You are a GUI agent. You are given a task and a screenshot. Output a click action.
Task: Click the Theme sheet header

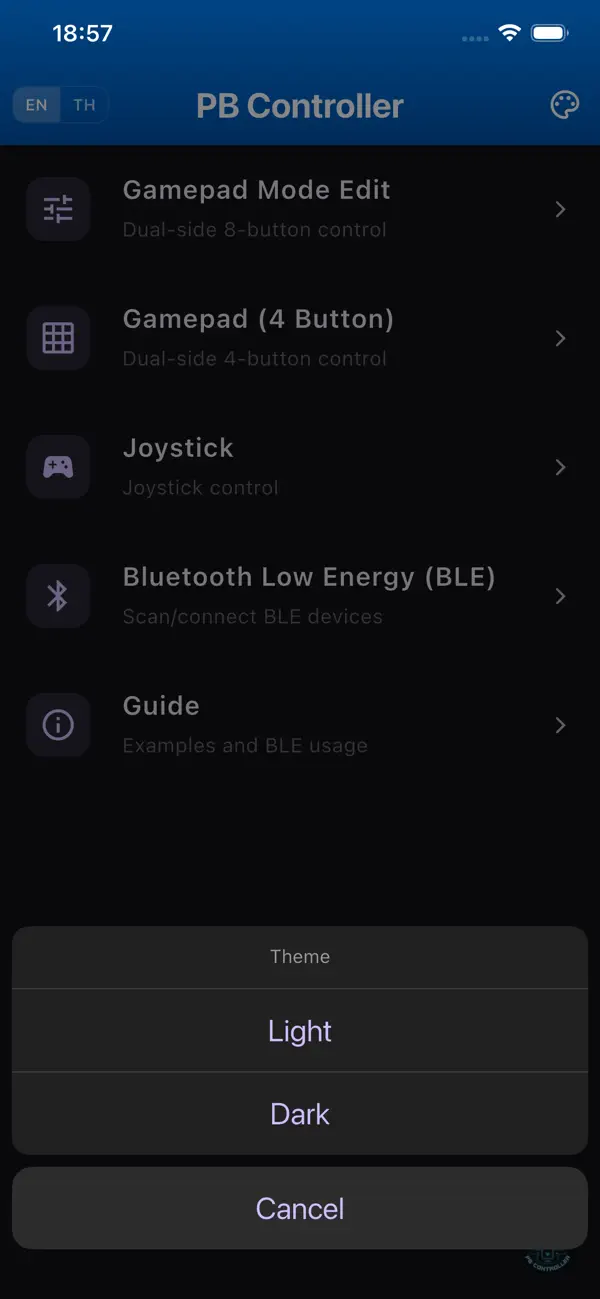click(300, 956)
